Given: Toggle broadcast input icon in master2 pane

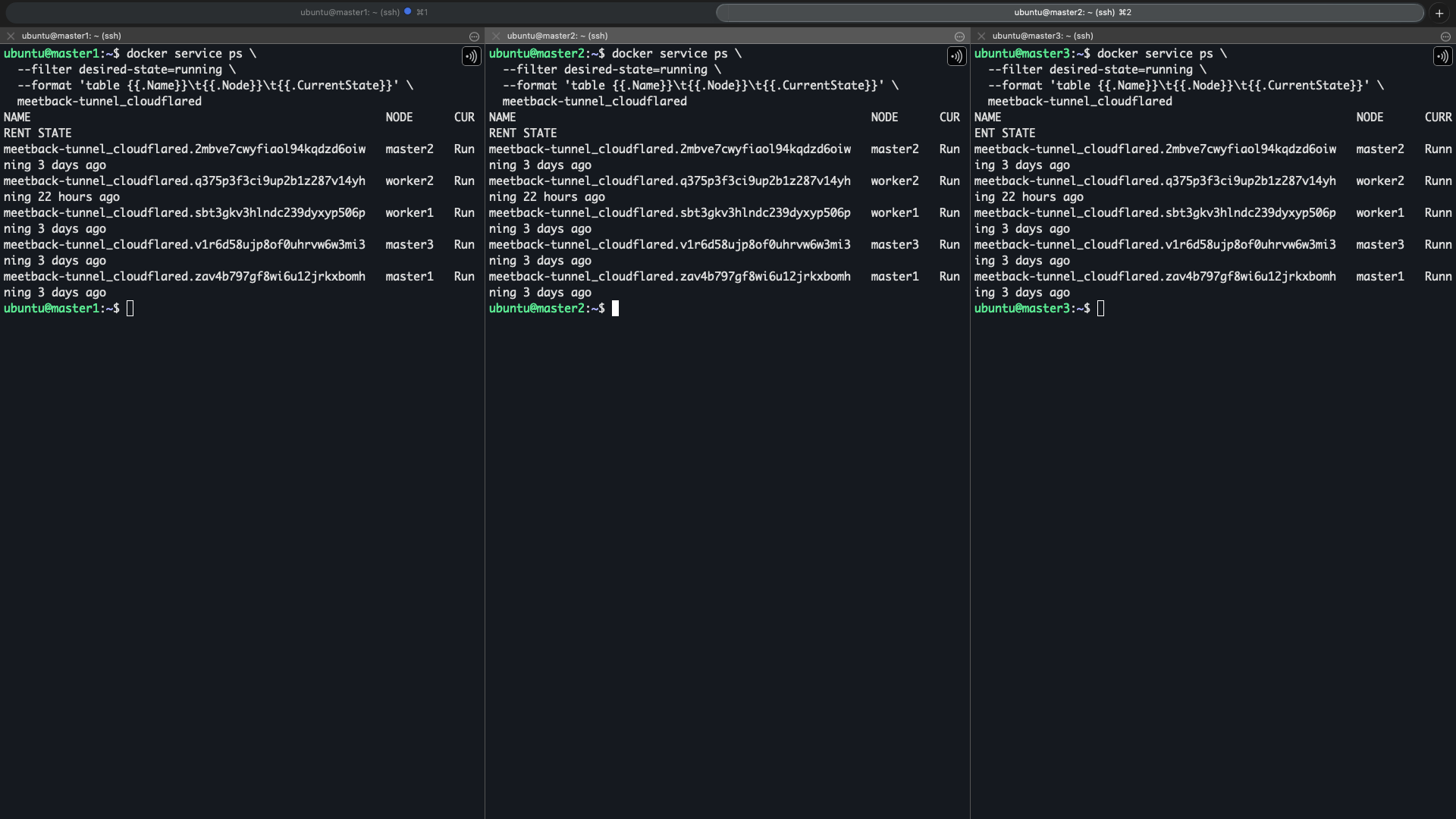Looking at the screenshot, I should pos(956,56).
